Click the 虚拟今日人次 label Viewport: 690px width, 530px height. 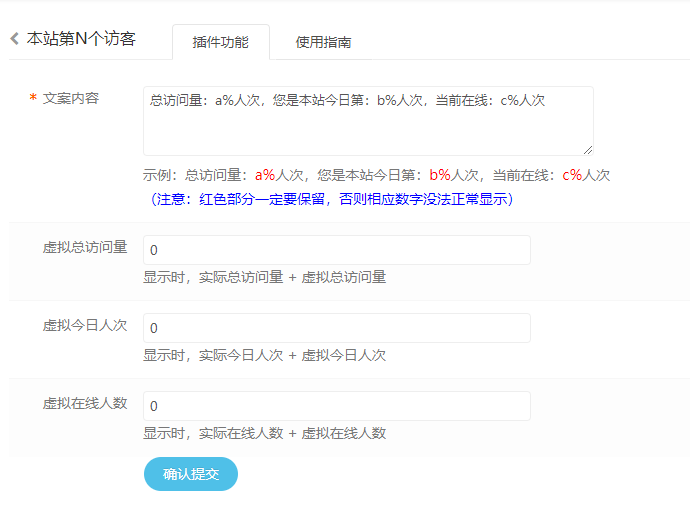[85, 326]
